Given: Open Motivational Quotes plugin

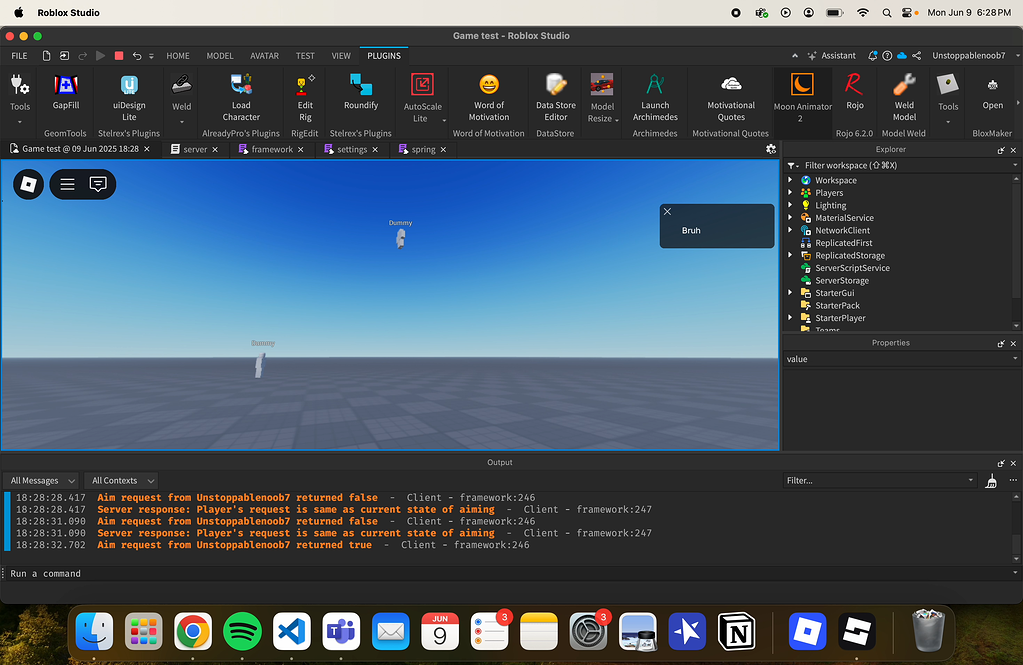Looking at the screenshot, I should [731, 98].
